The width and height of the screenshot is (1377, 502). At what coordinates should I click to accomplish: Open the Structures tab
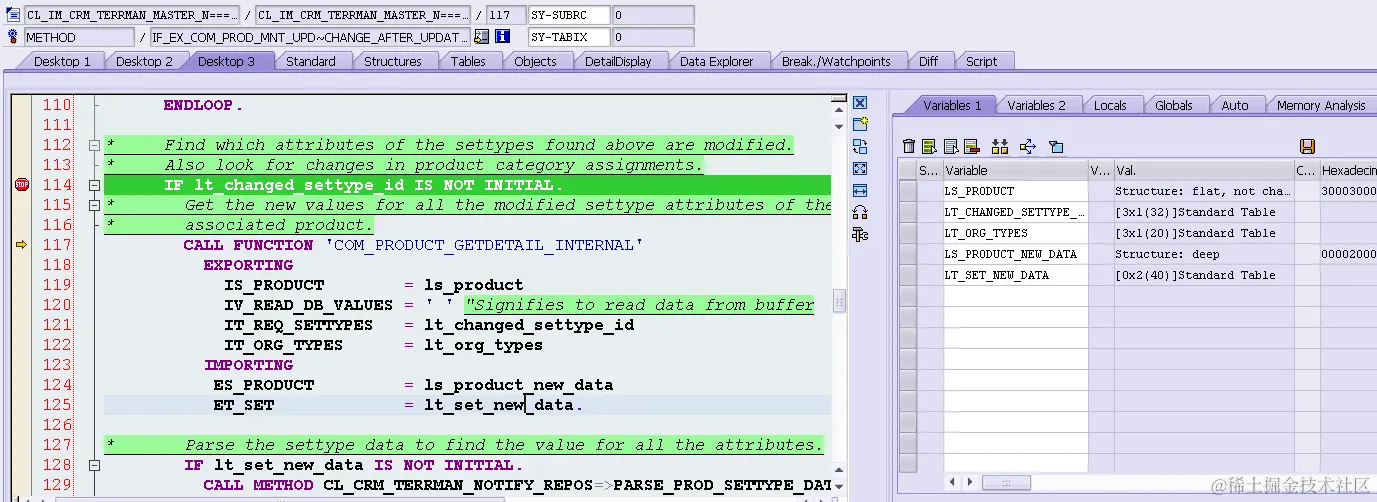tap(393, 61)
